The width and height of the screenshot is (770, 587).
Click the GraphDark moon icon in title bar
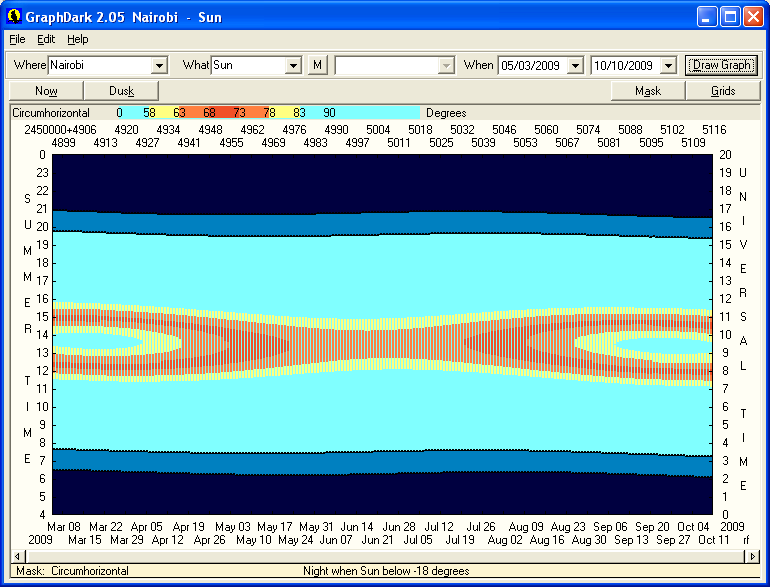coord(14,17)
